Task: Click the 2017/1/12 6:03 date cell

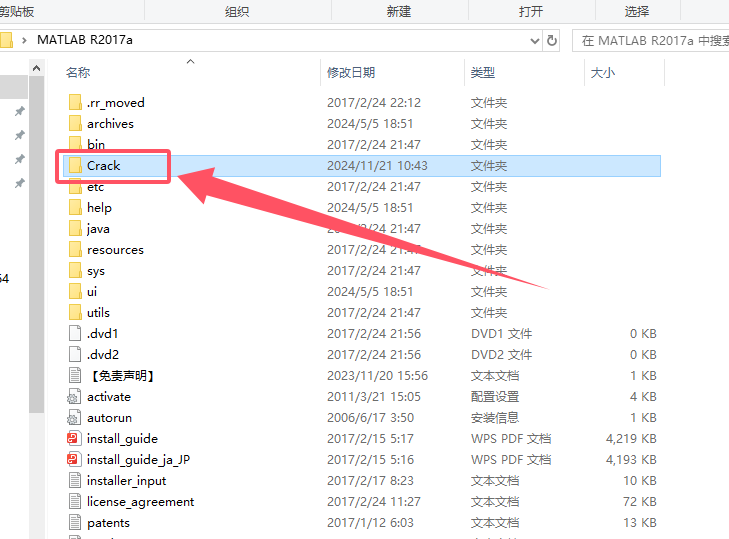Action: pyautogui.click(x=370, y=523)
